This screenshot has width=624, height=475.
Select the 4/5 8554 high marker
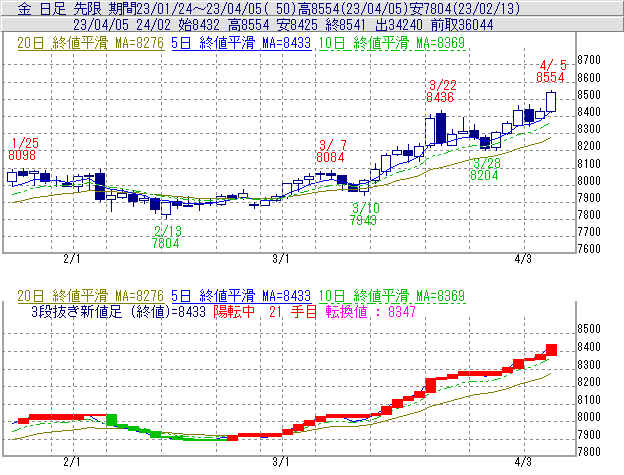(551, 71)
